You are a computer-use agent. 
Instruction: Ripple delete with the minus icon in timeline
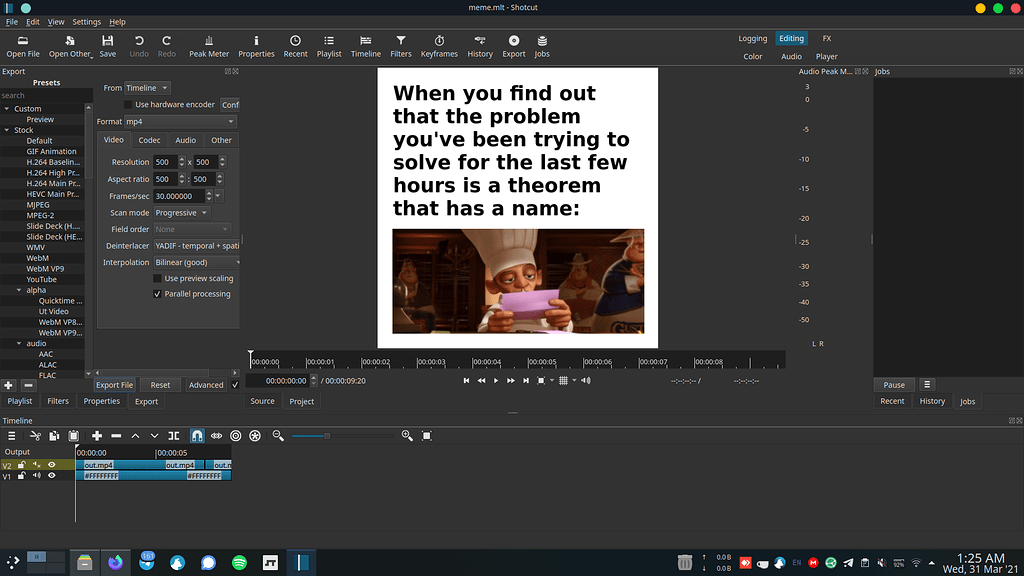pos(116,436)
